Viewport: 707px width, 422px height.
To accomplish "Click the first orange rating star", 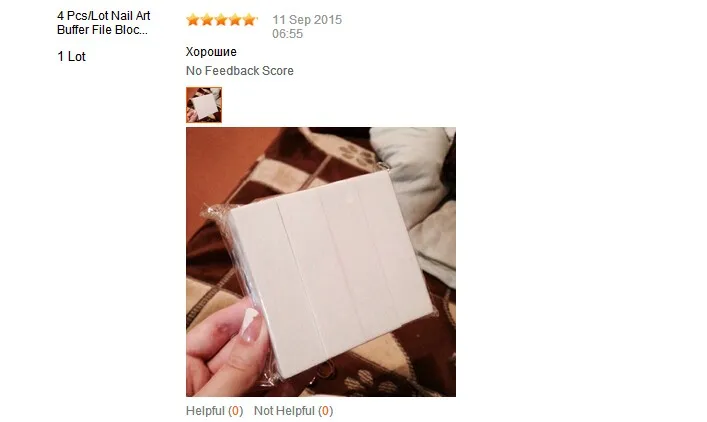I will click(193, 20).
